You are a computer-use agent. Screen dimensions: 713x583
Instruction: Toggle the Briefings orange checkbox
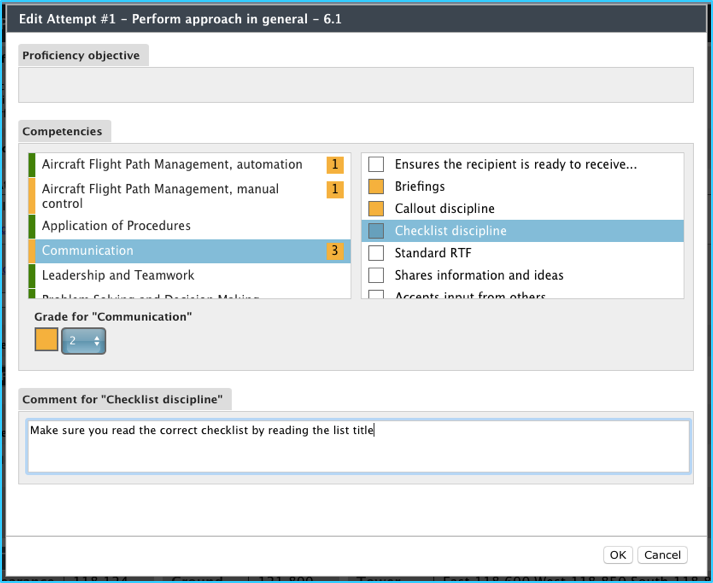(376, 186)
